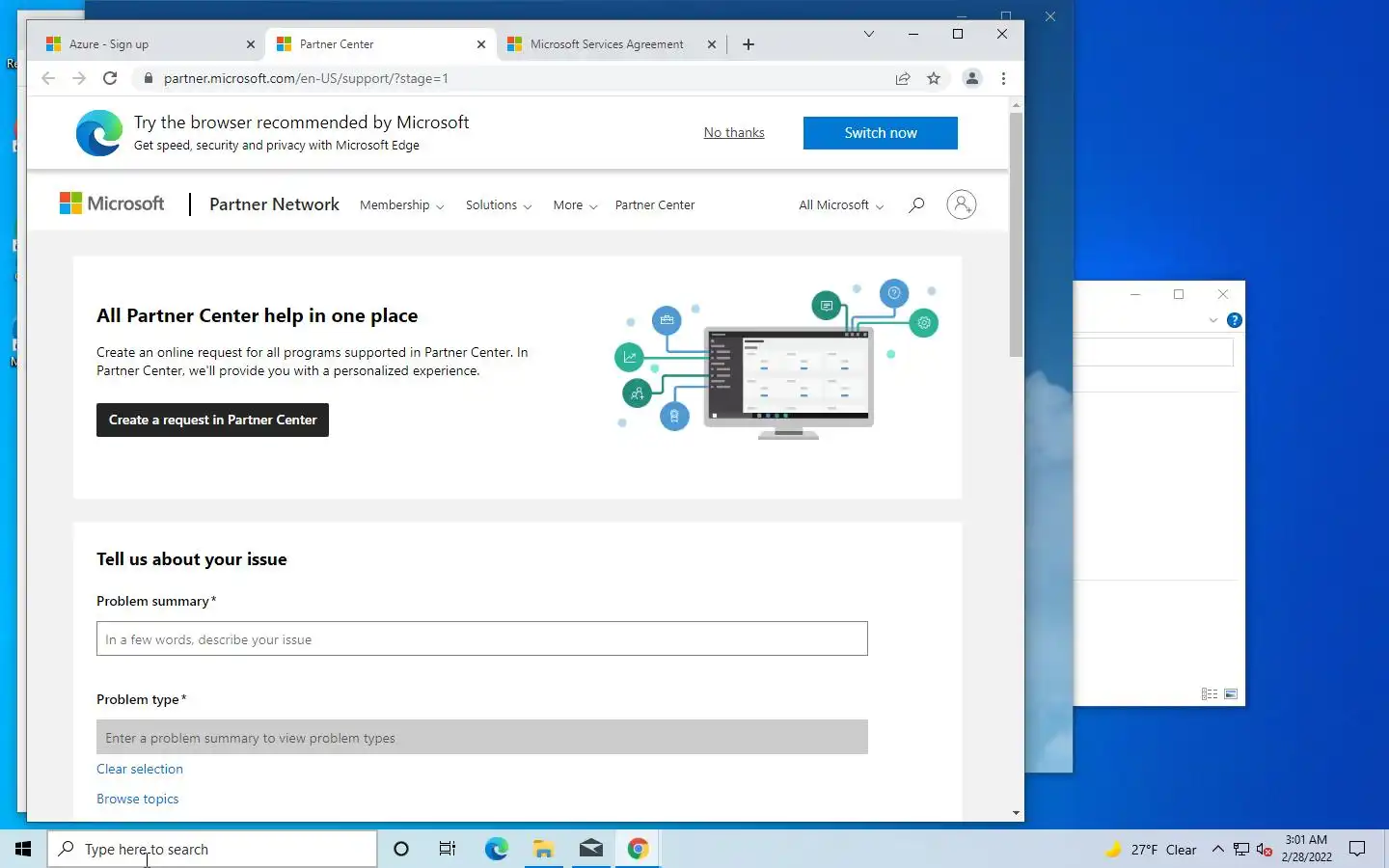
Task: Expand the All Microsoft dropdown
Action: [x=841, y=205]
